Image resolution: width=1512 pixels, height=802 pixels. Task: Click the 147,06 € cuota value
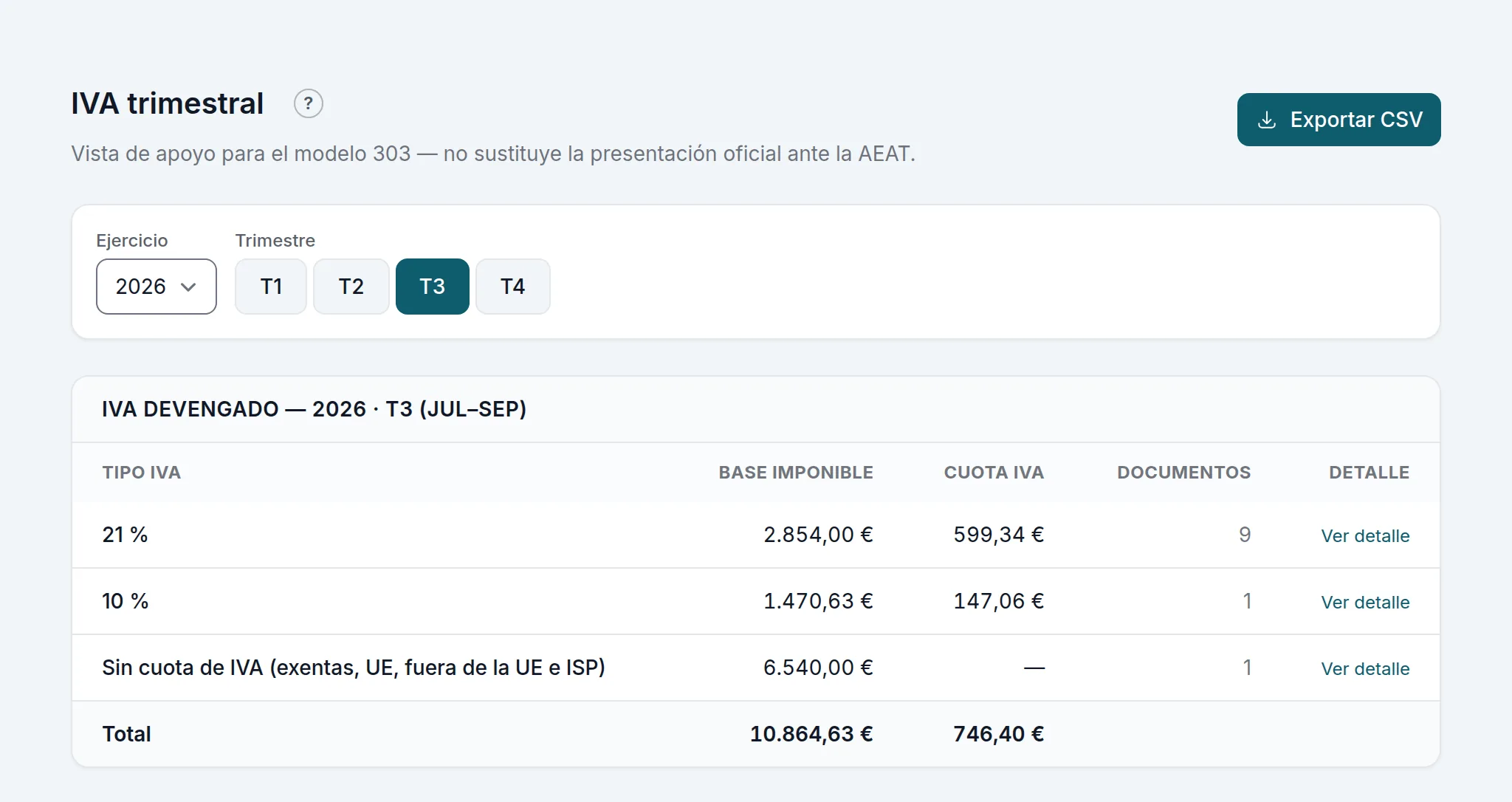pyautogui.click(x=998, y=601)
